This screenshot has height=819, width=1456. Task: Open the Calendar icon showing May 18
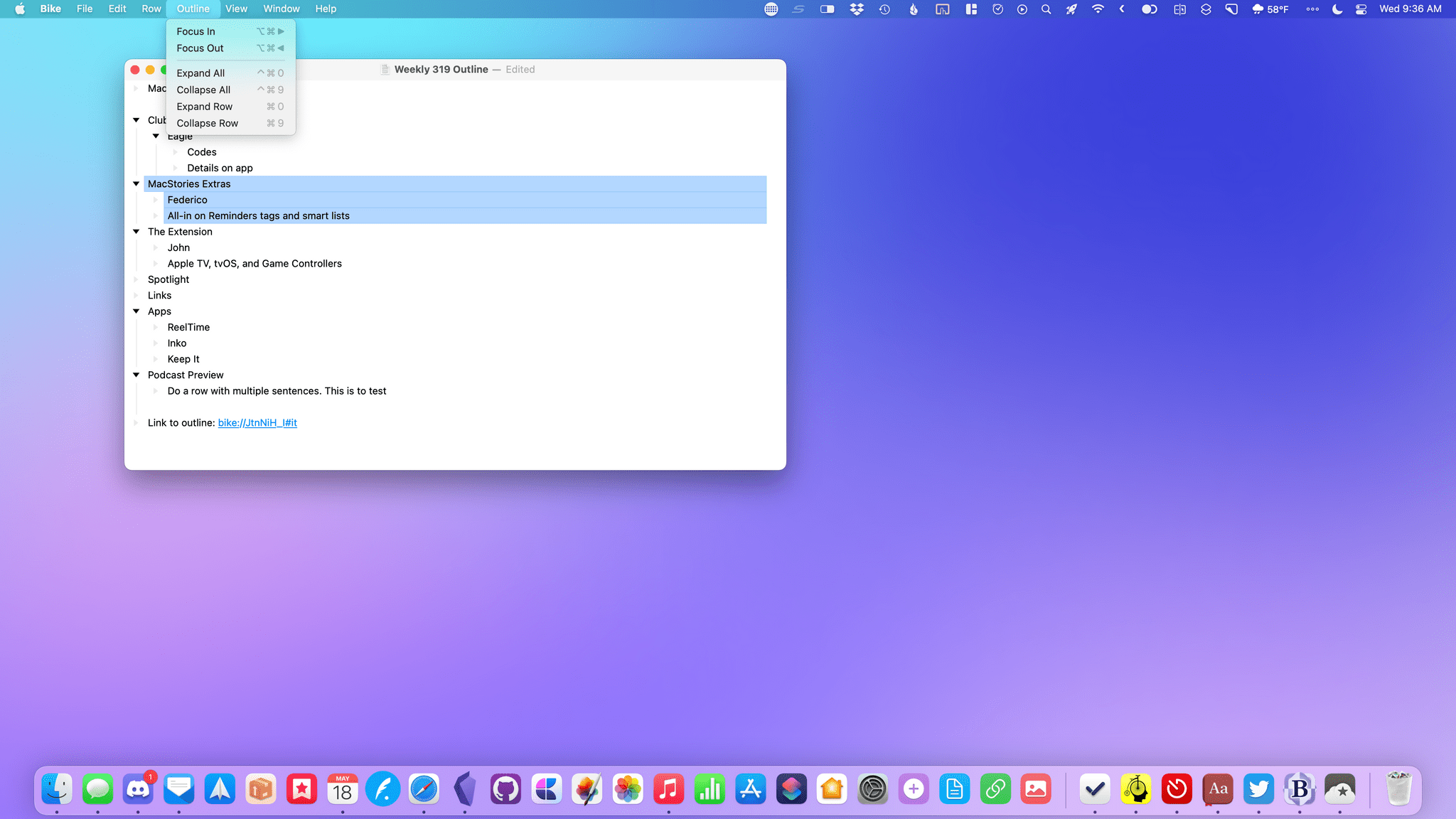(x=343, y=789)
